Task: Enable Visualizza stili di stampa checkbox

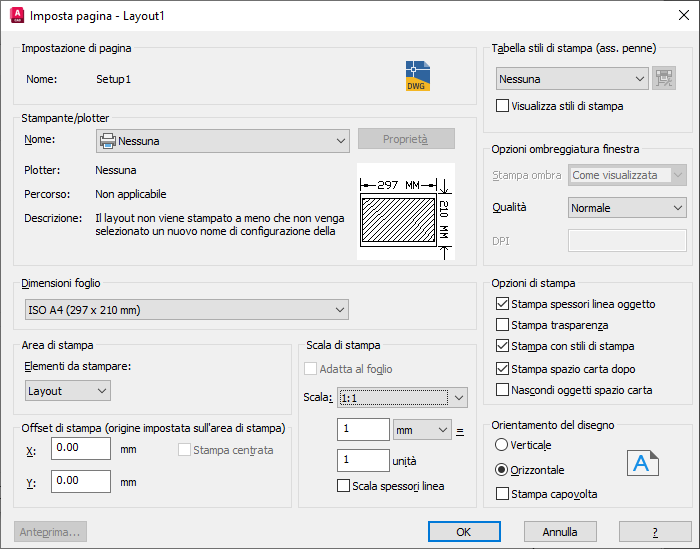Action: 502,106
